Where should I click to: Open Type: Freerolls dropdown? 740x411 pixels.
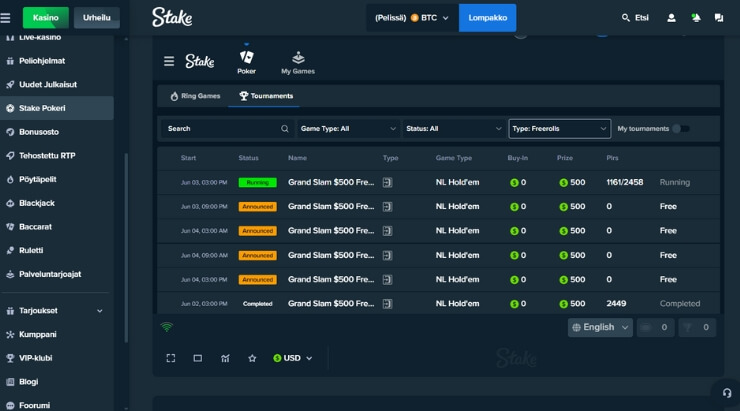pyautogui.click(x=559, y=128)
